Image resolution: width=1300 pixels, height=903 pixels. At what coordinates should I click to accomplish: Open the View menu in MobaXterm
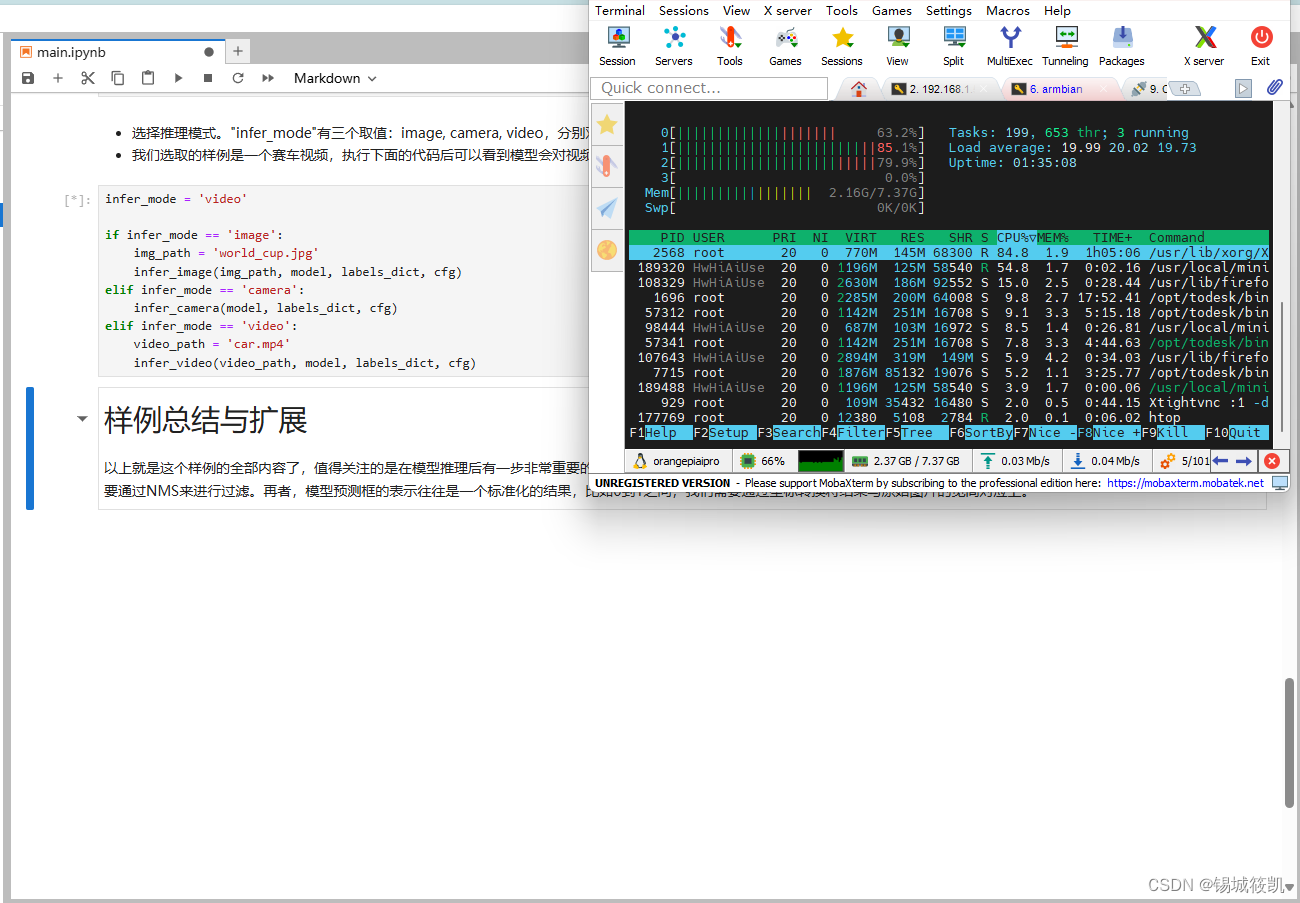[737, 10]
